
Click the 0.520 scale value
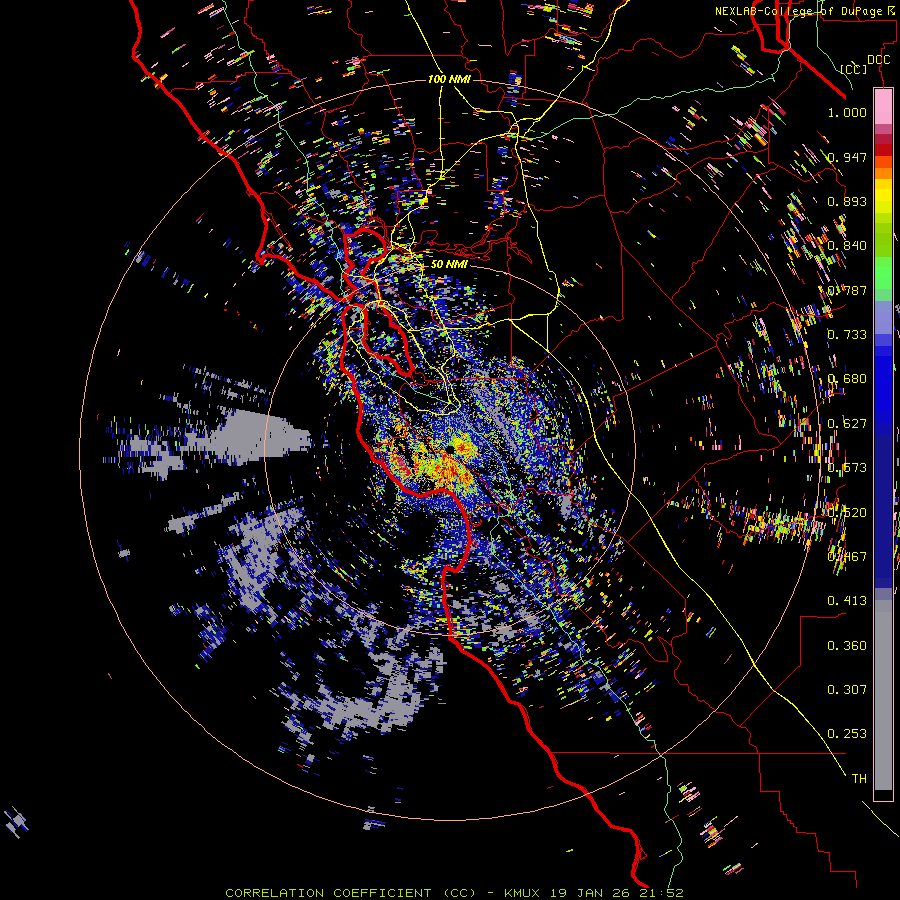[x=847, y=512]
